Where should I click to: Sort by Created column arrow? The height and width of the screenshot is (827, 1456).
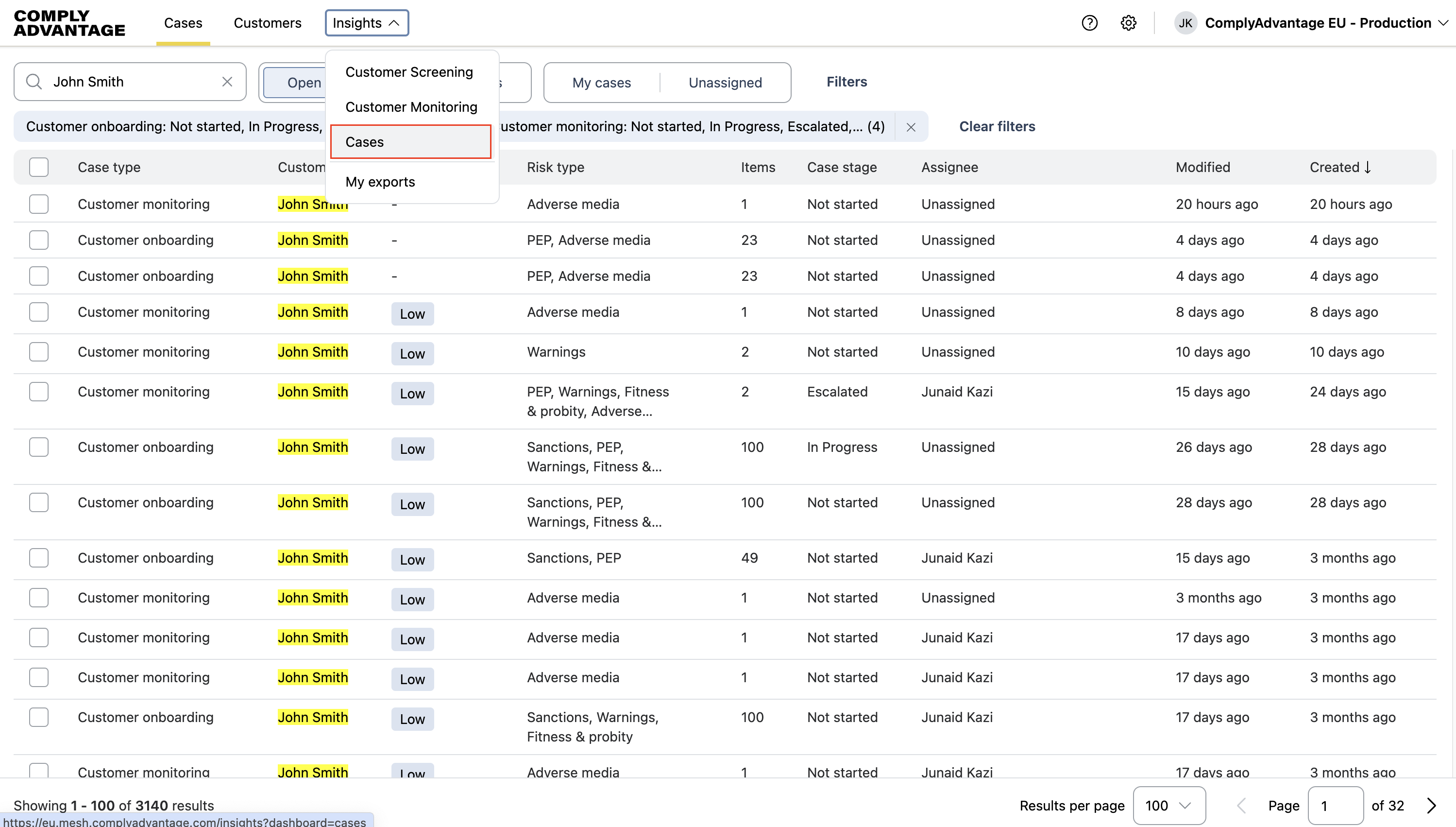tap(1368, 167)
